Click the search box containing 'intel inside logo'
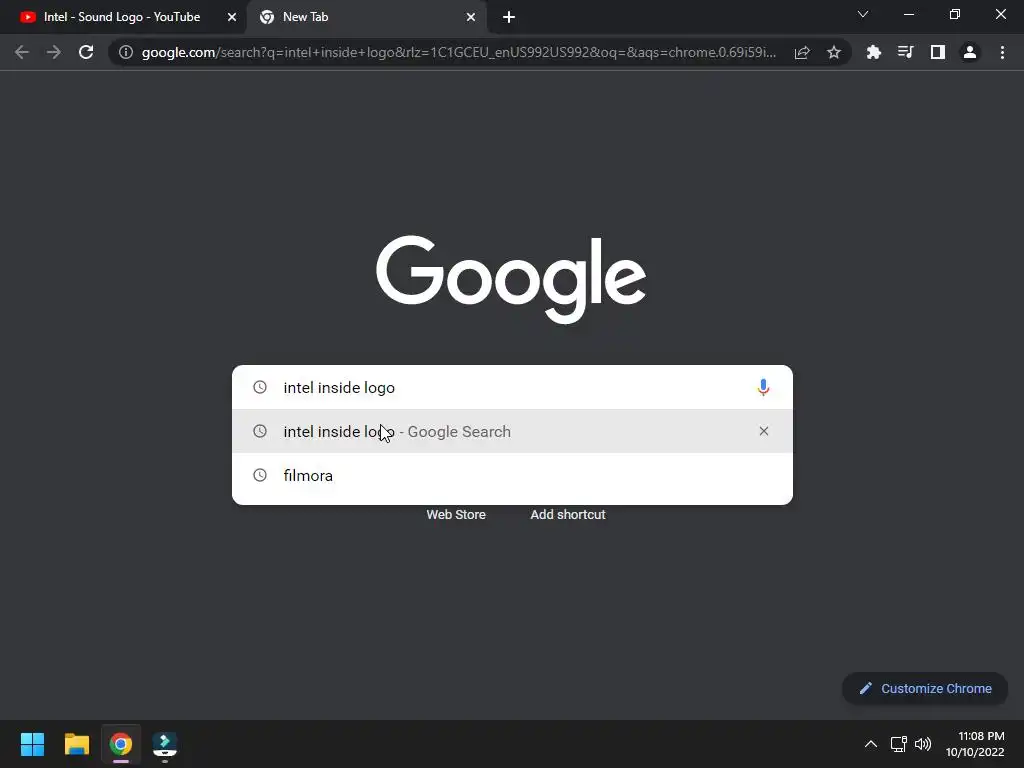The height and width of the screenshot is (768, 1024). click(512, 387)
